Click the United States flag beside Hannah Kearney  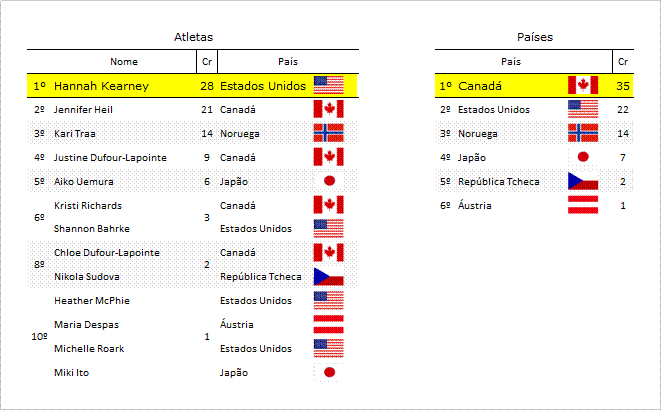coord(328,85)
